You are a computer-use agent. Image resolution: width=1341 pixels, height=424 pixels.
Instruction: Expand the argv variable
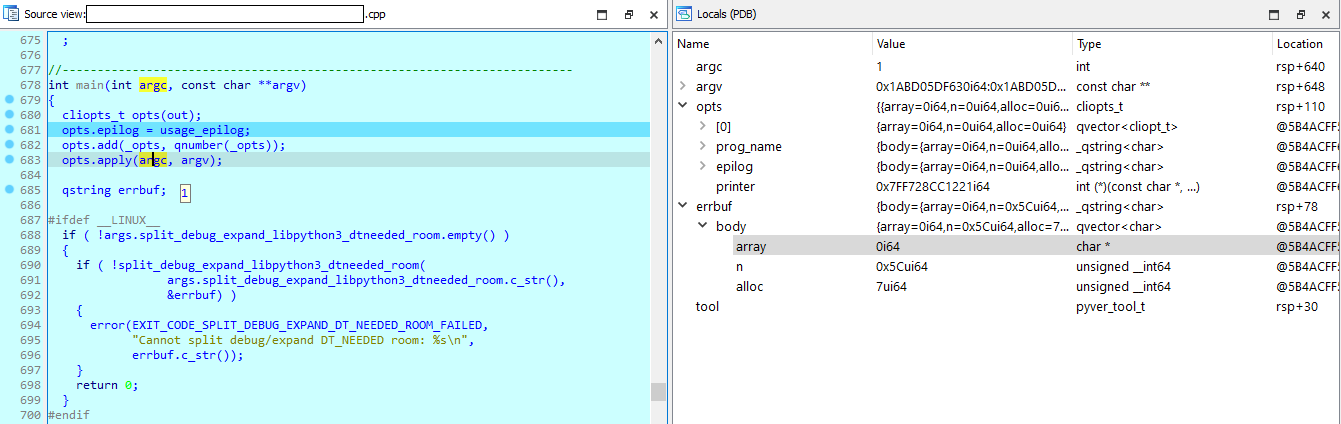pyautogui.click(x=683, y=87)
